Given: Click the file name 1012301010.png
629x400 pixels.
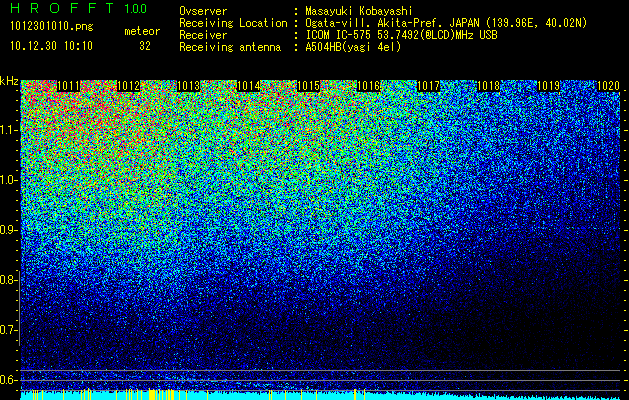Looking at the screenshot, I should point(51,27).
